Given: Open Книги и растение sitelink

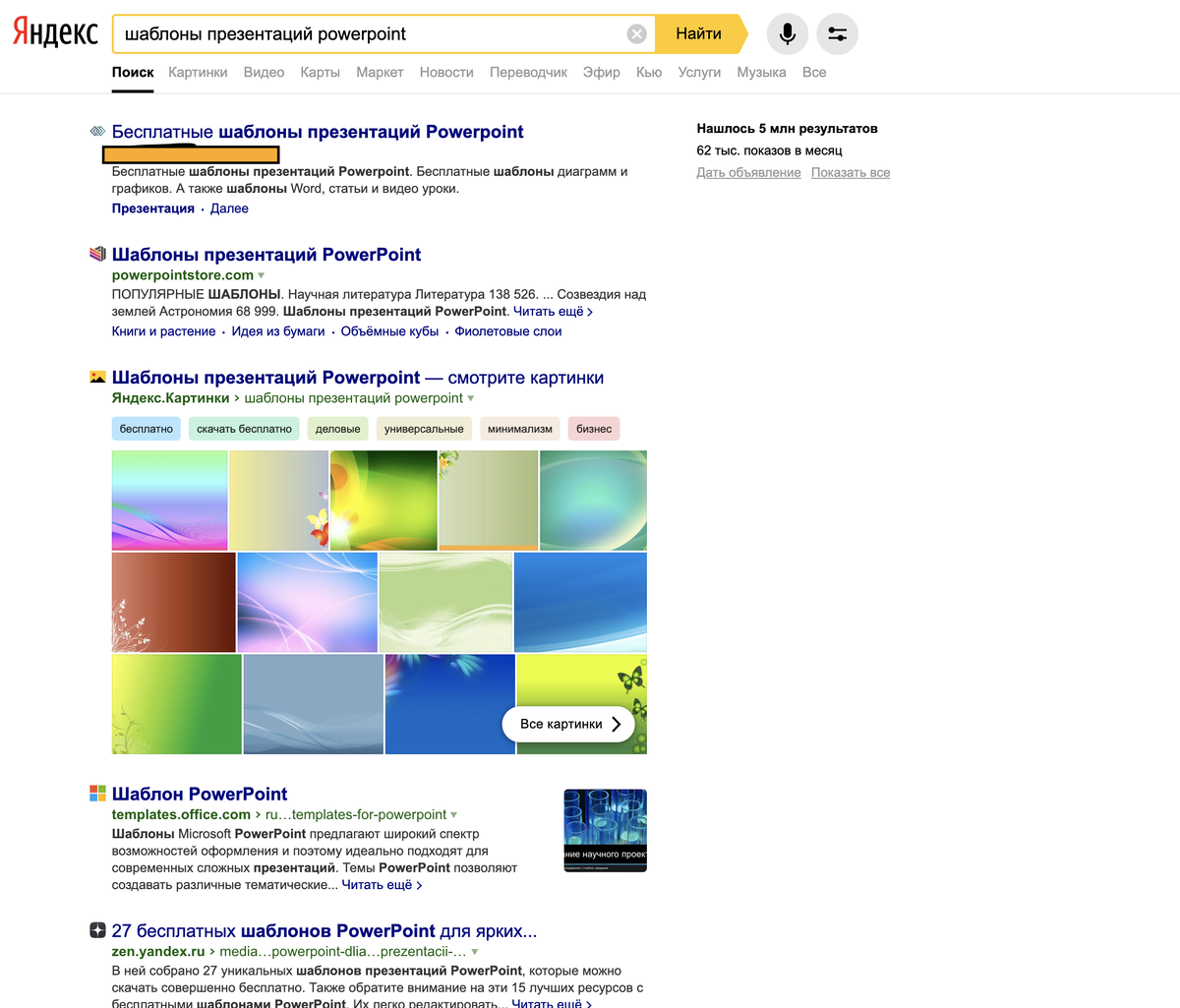Looking at the screenshot, I should 163,331.
